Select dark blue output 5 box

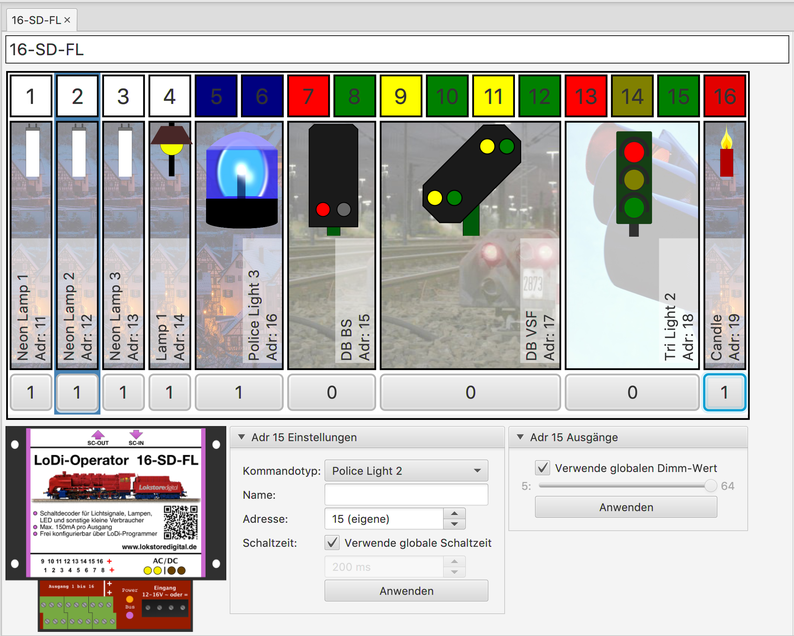pyautogui.click(x=216, y=96)
